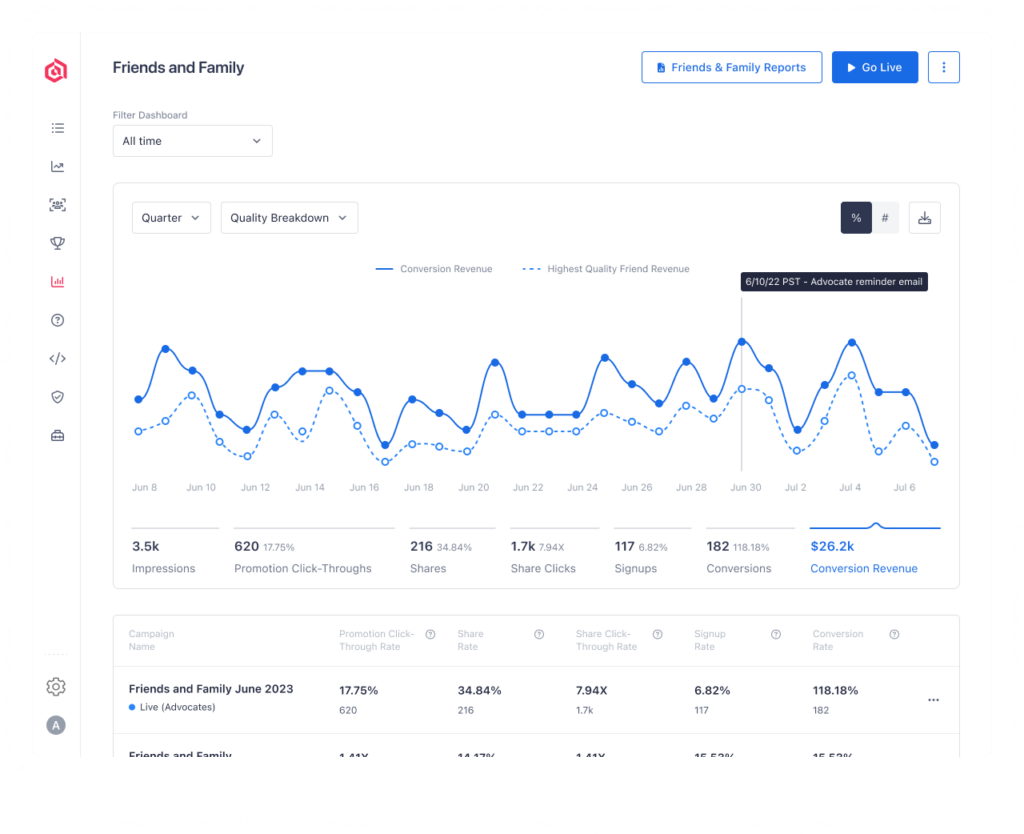Open Friends & Family Reports
The width and height of the screenshot is (1024, 834).
click(731, 67)
